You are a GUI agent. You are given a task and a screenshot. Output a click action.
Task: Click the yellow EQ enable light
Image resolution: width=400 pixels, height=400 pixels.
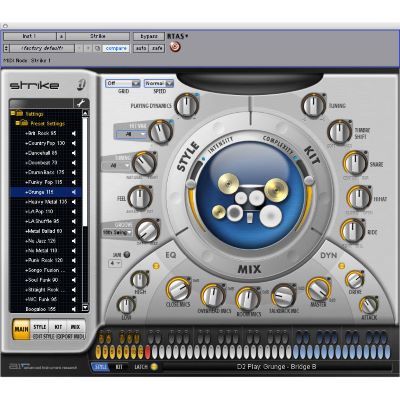pos(156,266)
